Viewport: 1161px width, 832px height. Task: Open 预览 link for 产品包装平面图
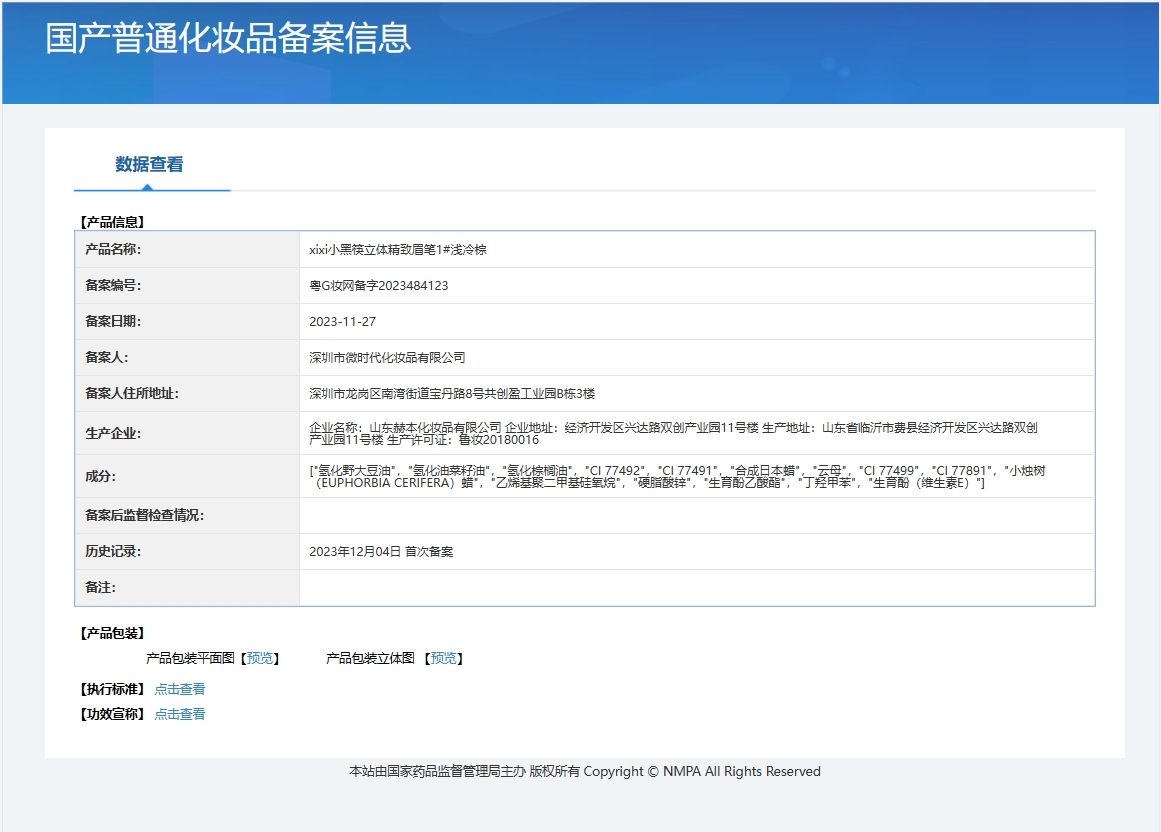[x=260, y=658]
